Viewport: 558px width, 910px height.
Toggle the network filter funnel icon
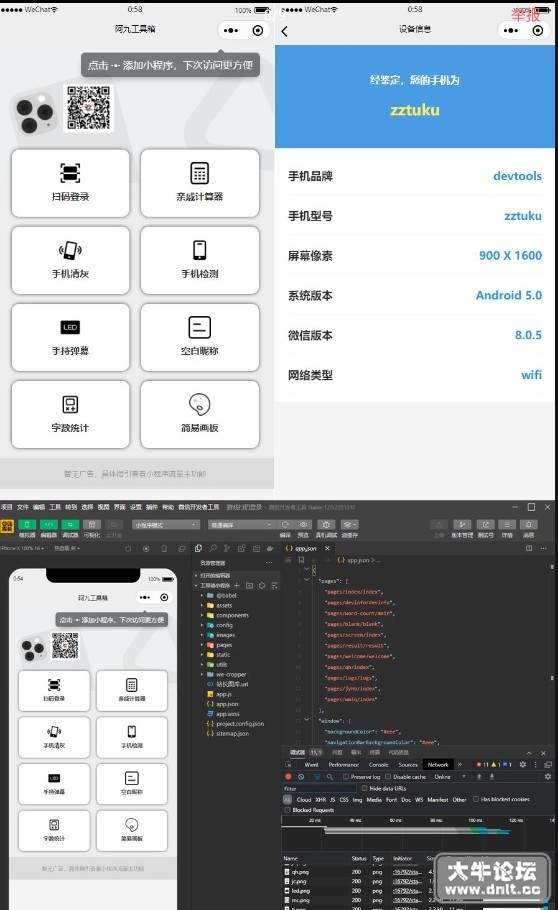317,777
